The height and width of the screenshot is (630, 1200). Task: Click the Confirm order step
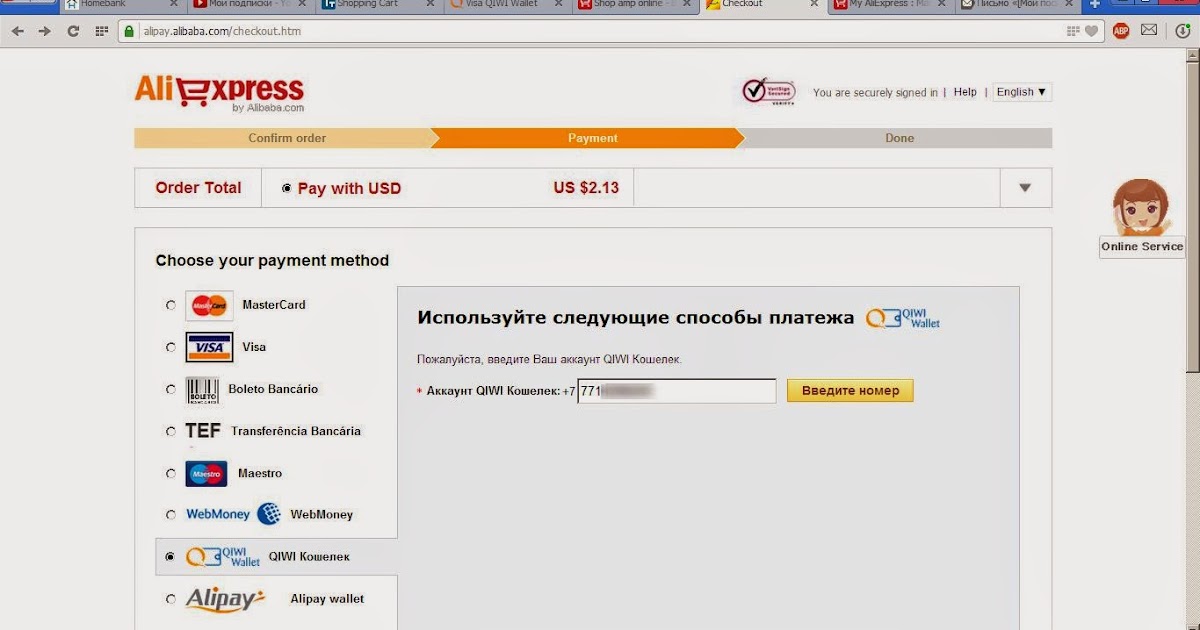click(287, 138)
